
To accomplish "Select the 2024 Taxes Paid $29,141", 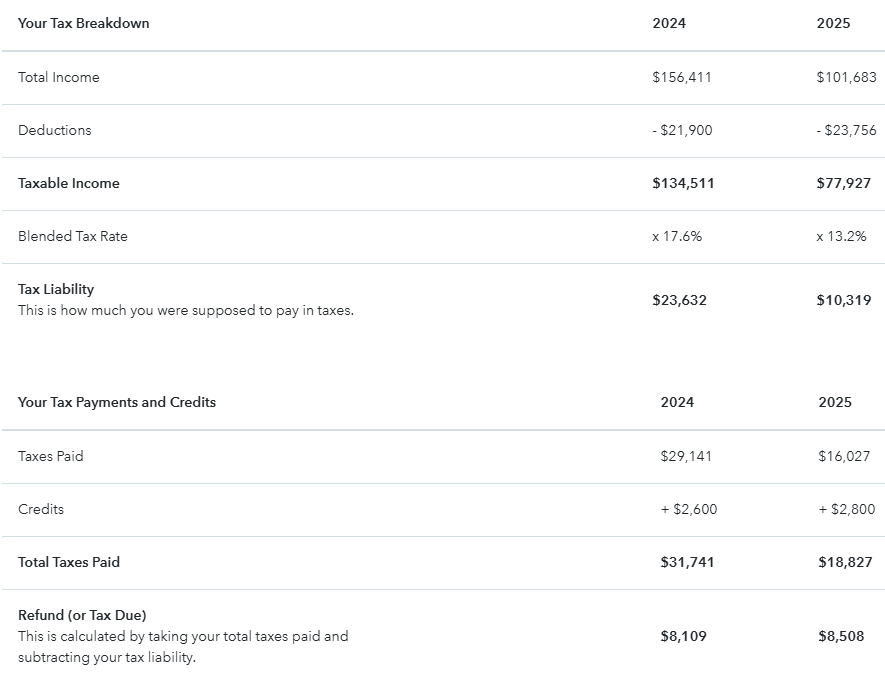I will click(x=686, y=456).
